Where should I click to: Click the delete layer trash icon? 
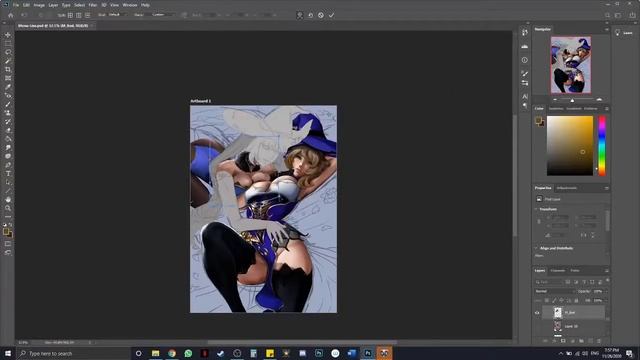point(599,341)
